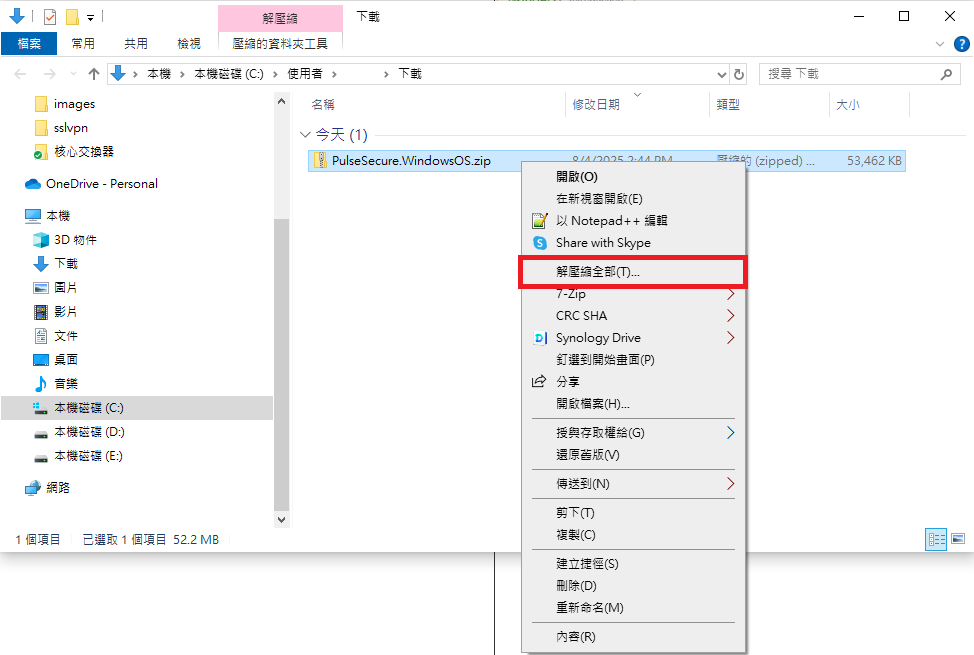Choose 內容(R) from the context menu
The width and height of the screenshot is (974, 655).
[x=633, y=637]
